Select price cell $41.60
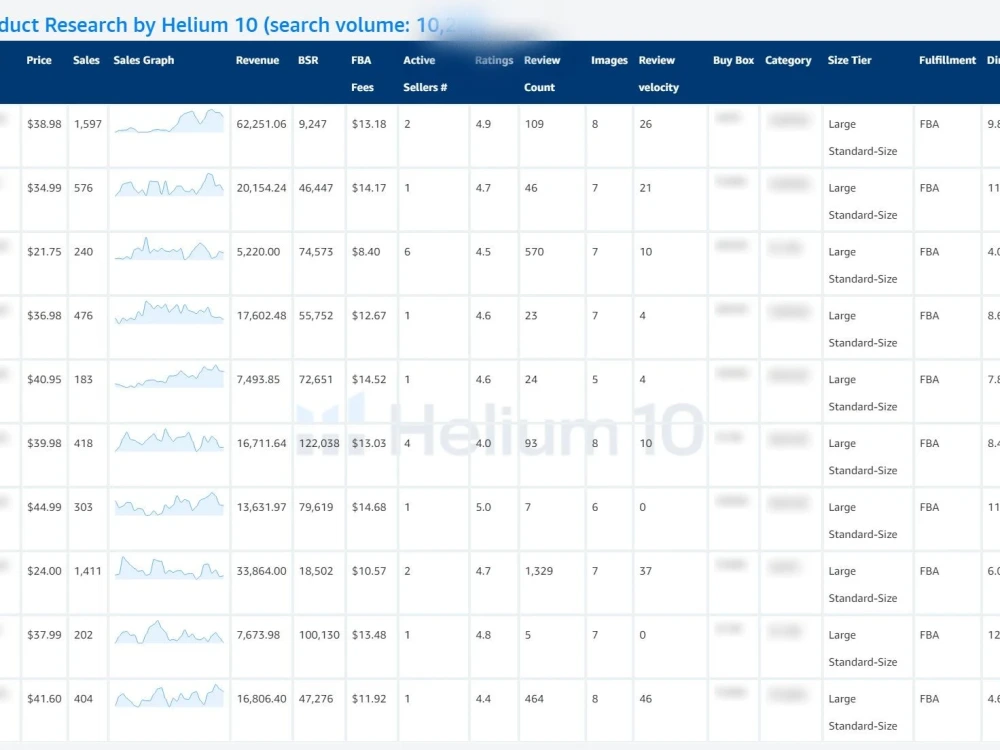This screenshot has width=1000, height=750. (x=44, y=698)
